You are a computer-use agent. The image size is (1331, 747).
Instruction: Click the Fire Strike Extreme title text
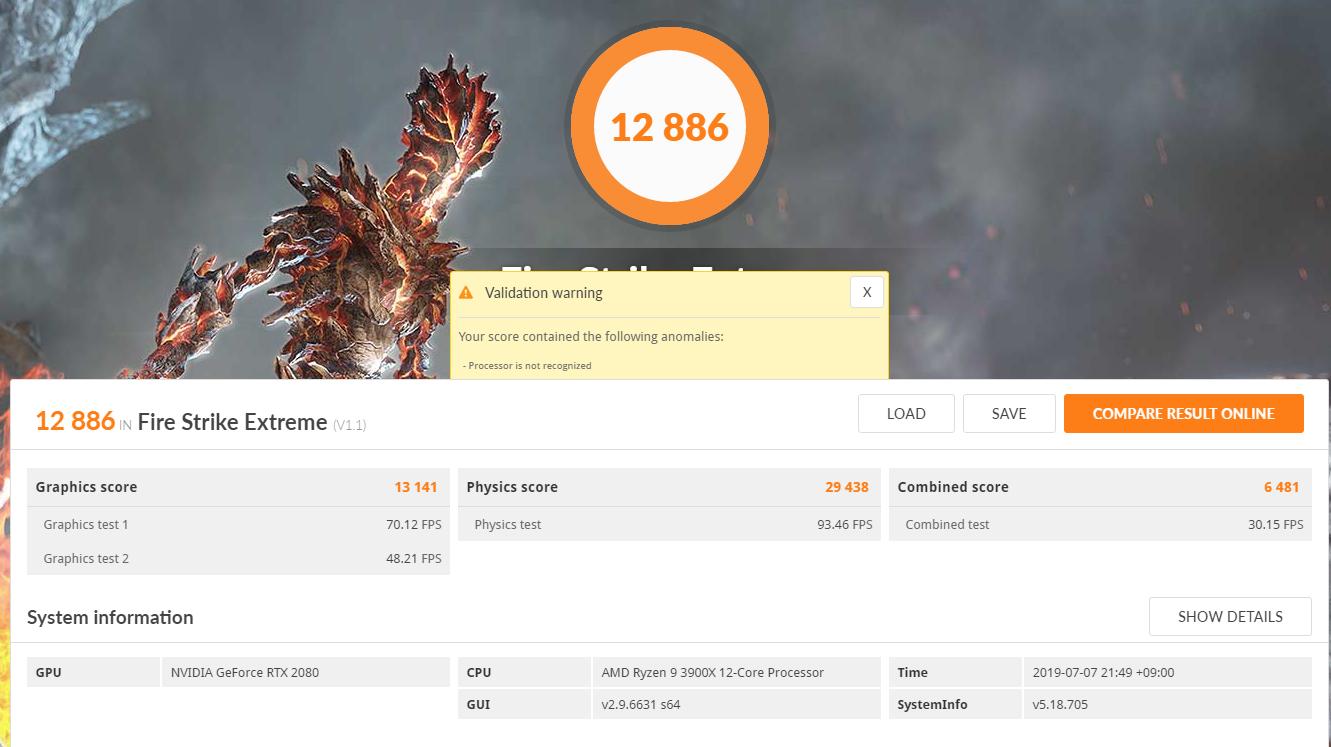232,421
